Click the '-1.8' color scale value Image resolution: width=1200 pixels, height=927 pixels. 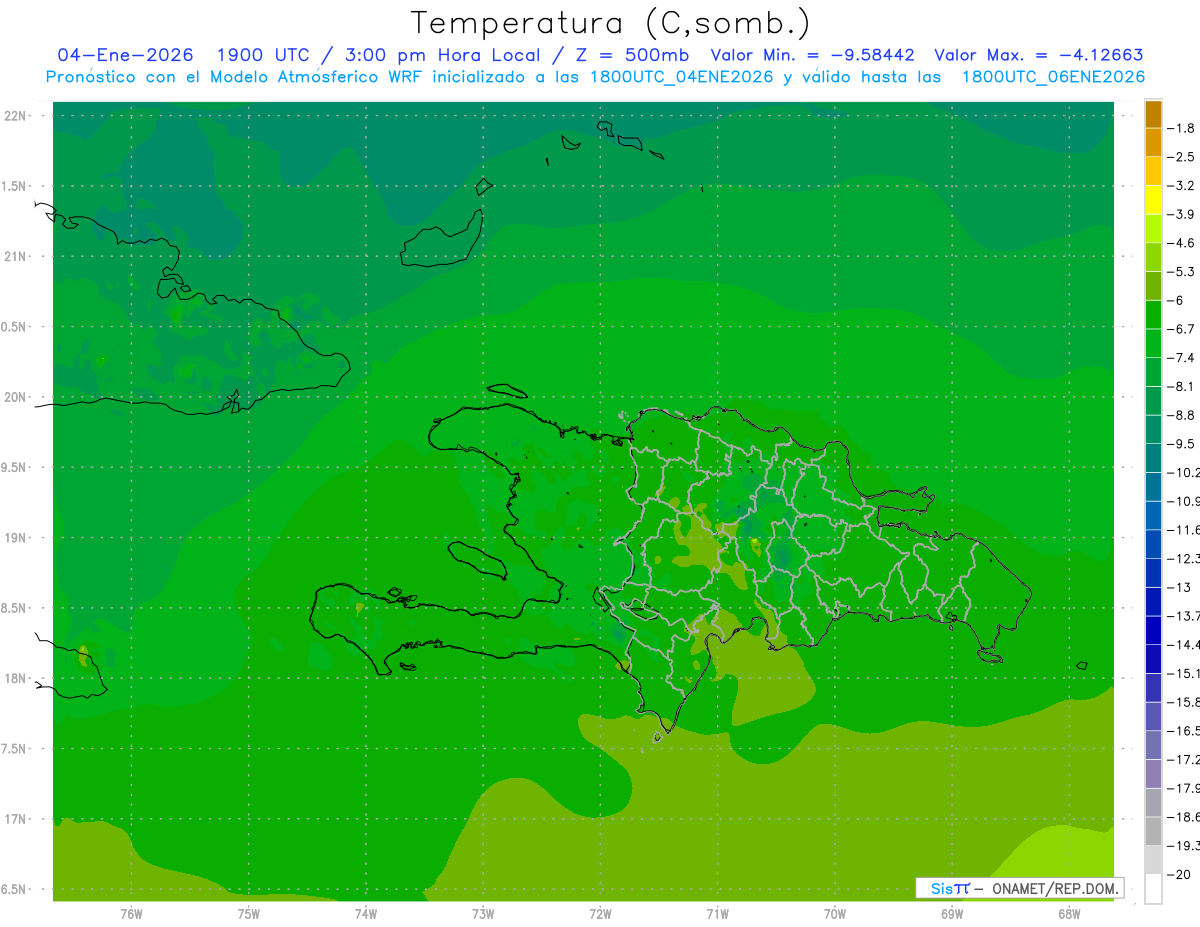coord(1182,128)
